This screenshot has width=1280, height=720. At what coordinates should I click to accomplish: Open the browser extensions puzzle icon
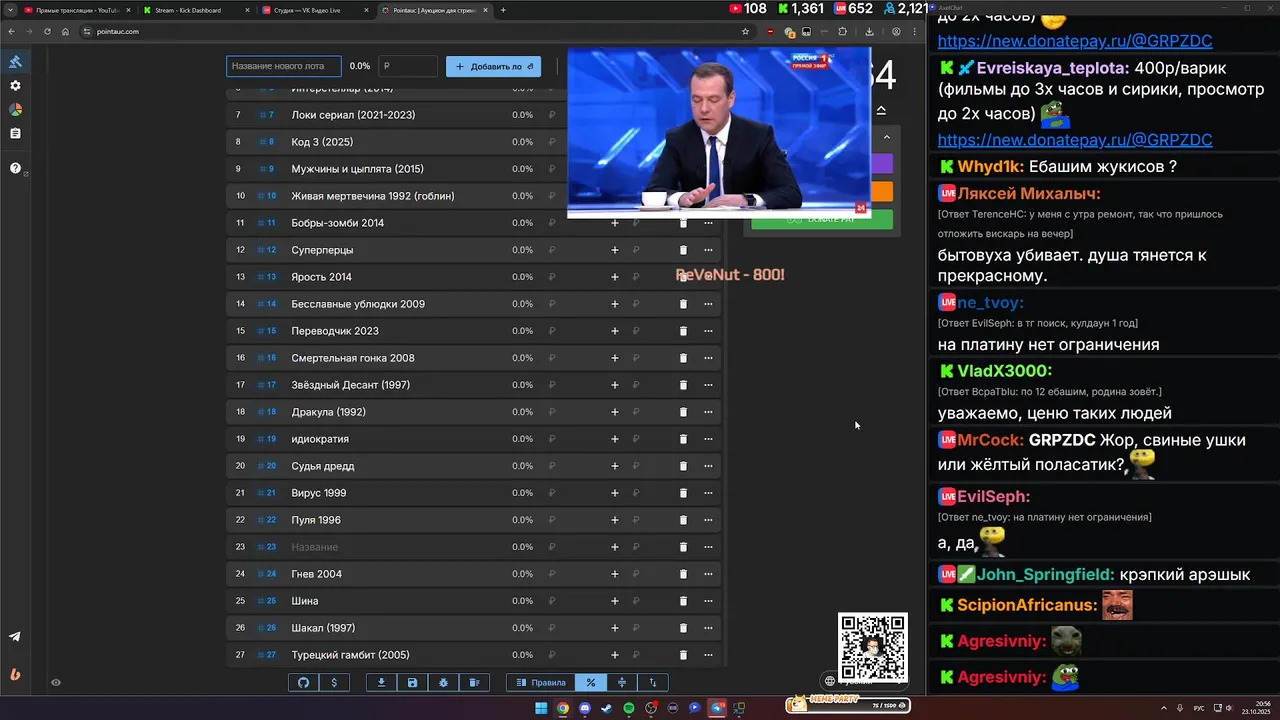point(842,31)
